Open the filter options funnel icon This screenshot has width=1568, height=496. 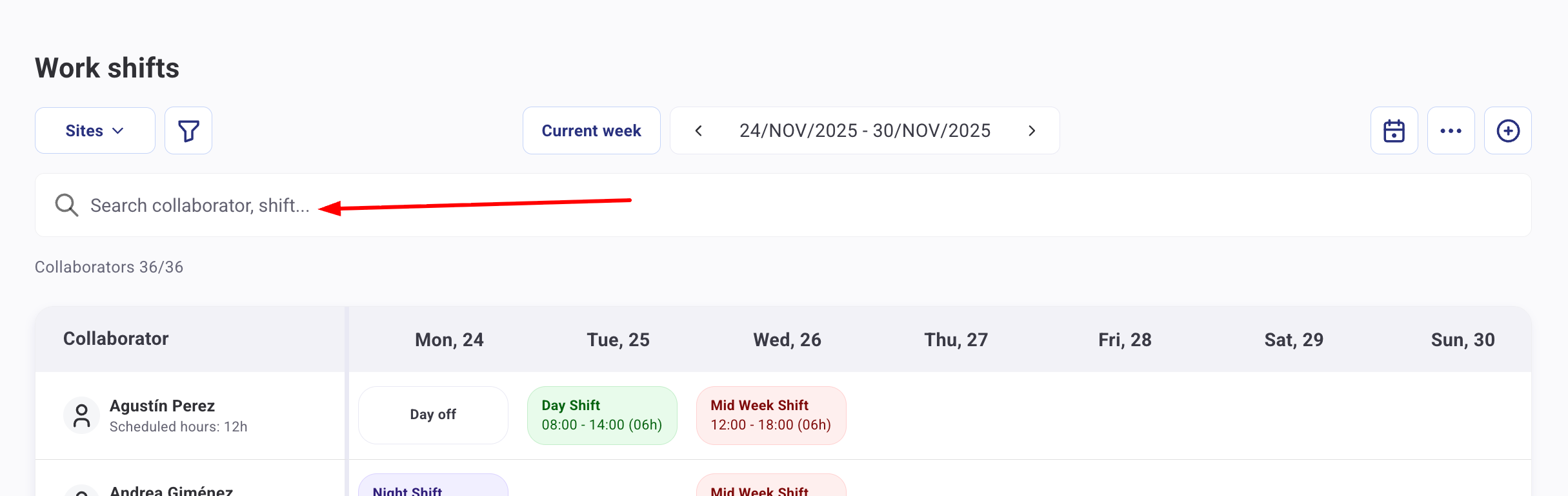(188, 131)
